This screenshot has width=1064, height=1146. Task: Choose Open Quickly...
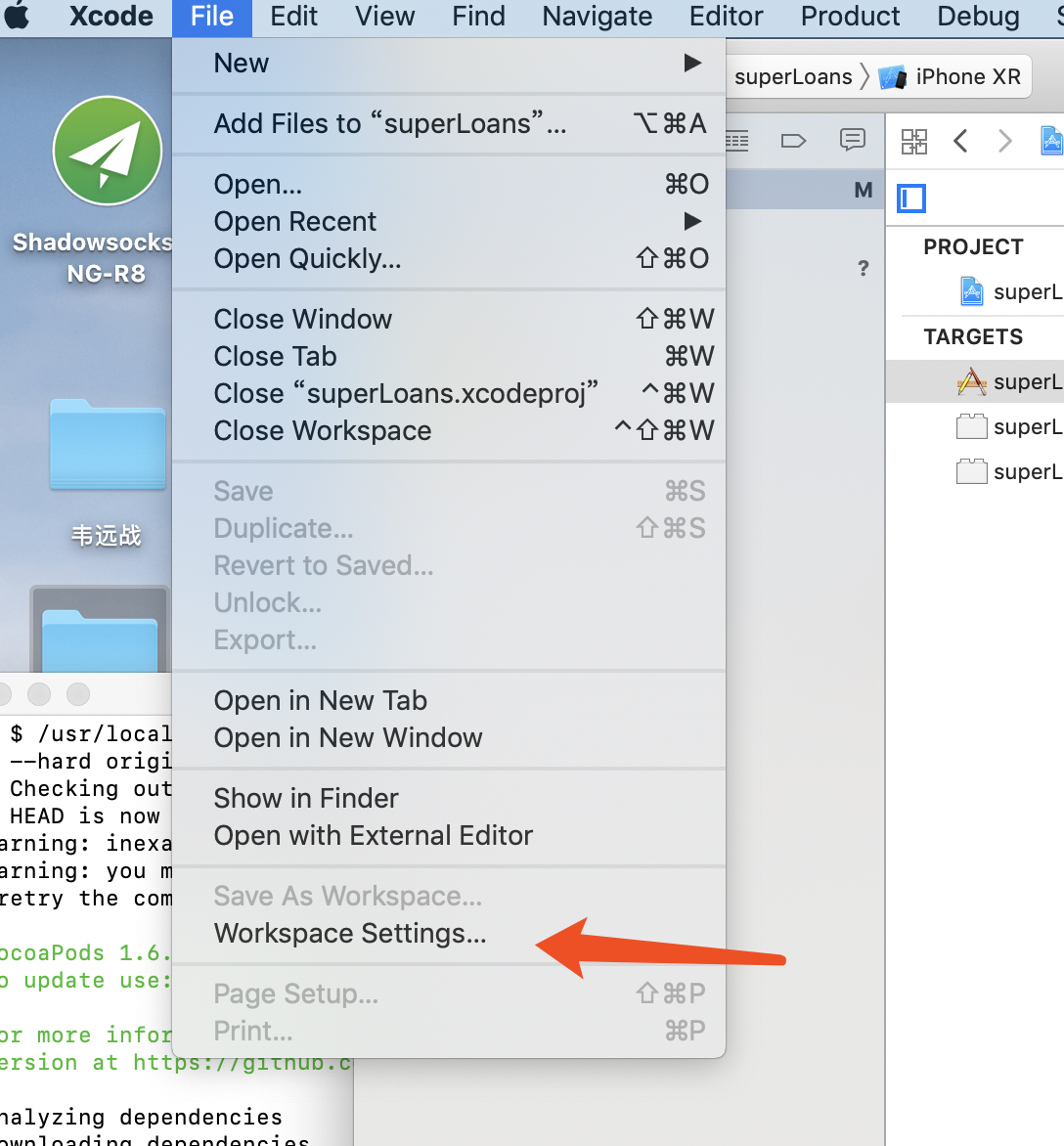pyautogui.click(x=449, y=259)
